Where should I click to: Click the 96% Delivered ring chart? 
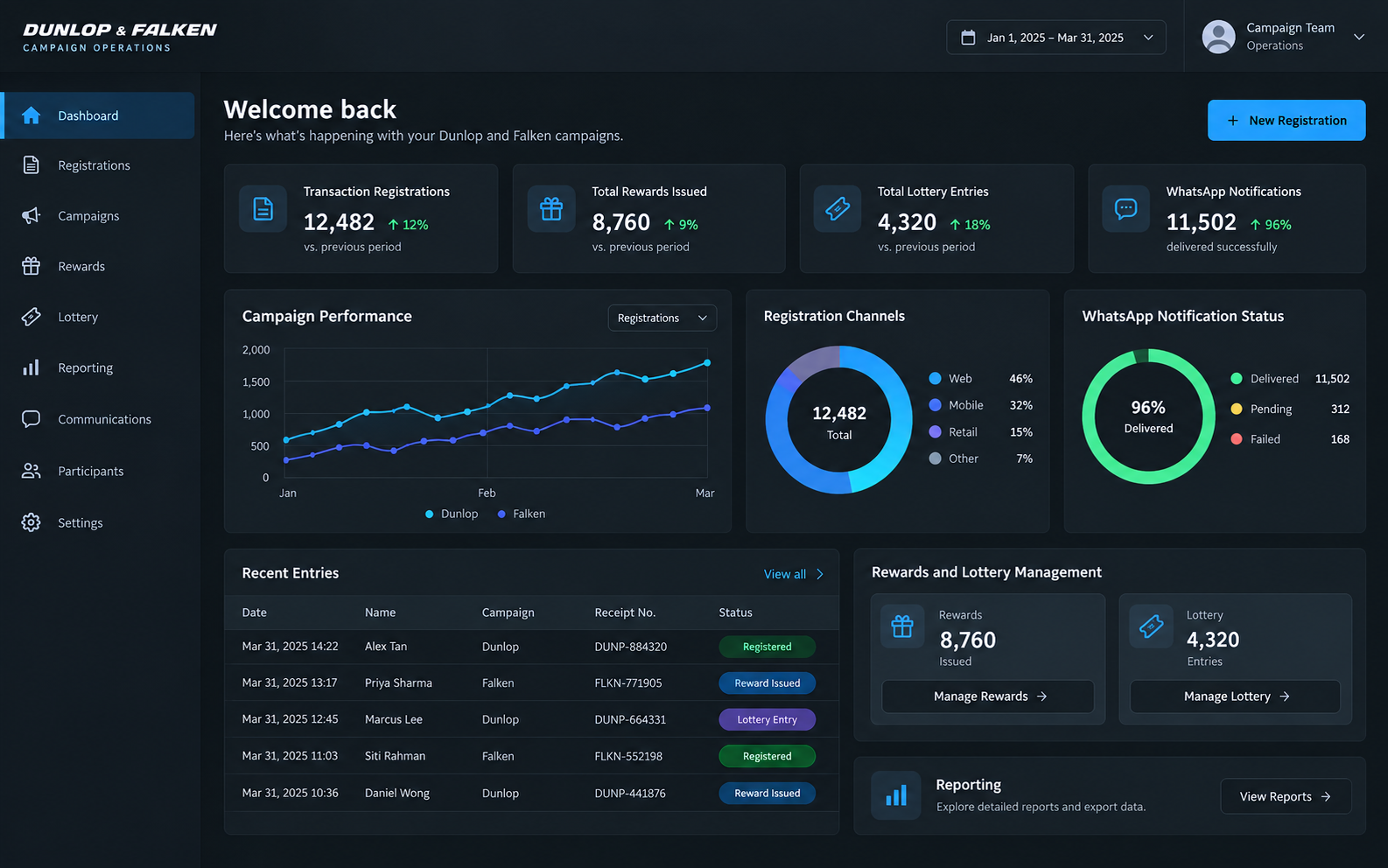tap(1148, 416)
